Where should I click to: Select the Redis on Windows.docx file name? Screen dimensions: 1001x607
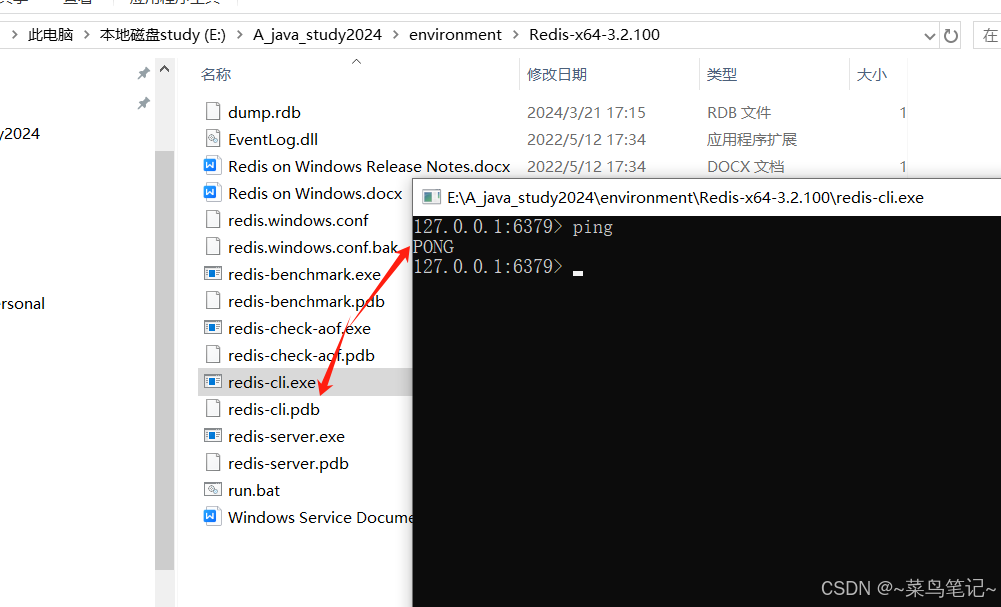[315, 193]
